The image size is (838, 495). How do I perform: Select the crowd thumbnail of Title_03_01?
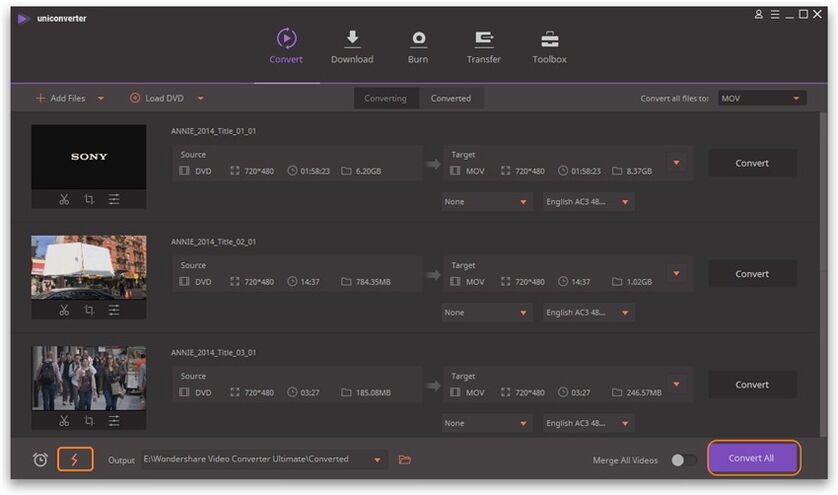coord(89,378)
